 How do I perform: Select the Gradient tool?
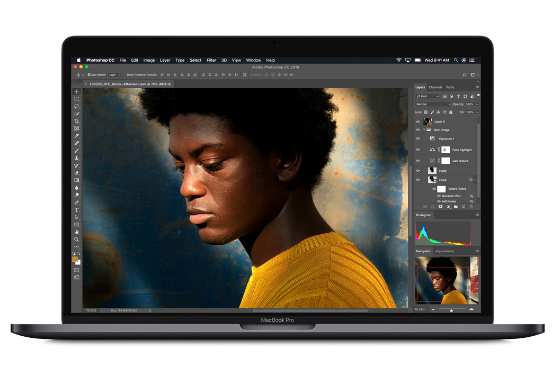(77, 180)
